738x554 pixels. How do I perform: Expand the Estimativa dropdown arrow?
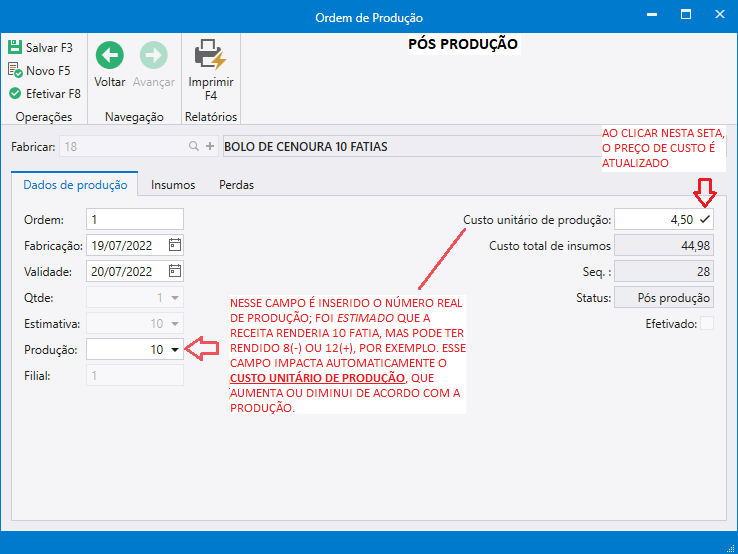tap(175, 323)
